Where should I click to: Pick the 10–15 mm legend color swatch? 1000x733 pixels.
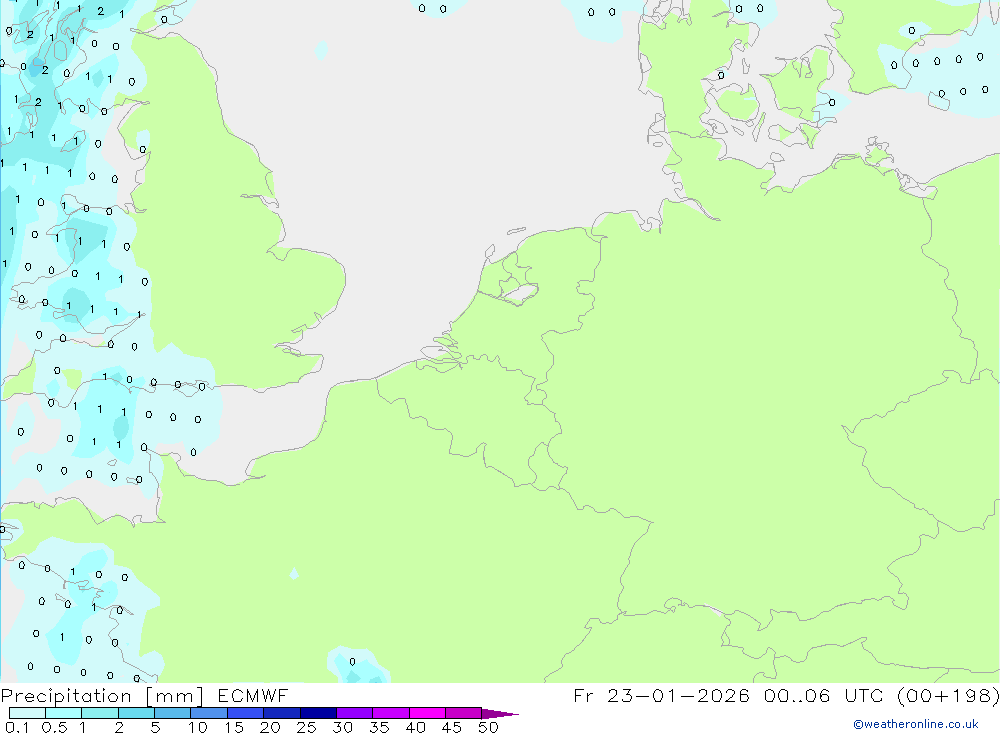click(209, 713)
